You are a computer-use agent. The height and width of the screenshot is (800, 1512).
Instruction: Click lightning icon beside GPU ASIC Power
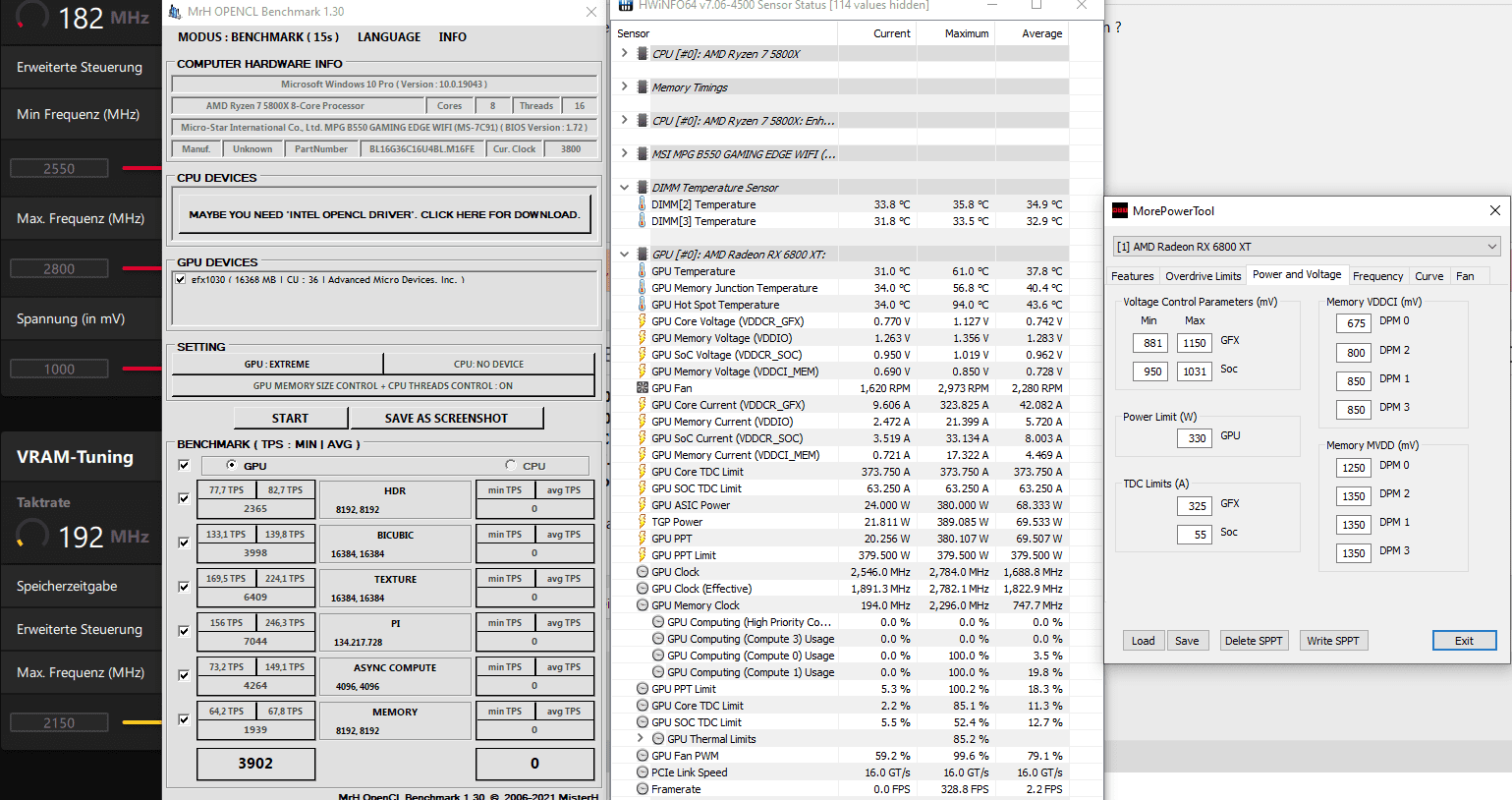click(x=643, y=505)
